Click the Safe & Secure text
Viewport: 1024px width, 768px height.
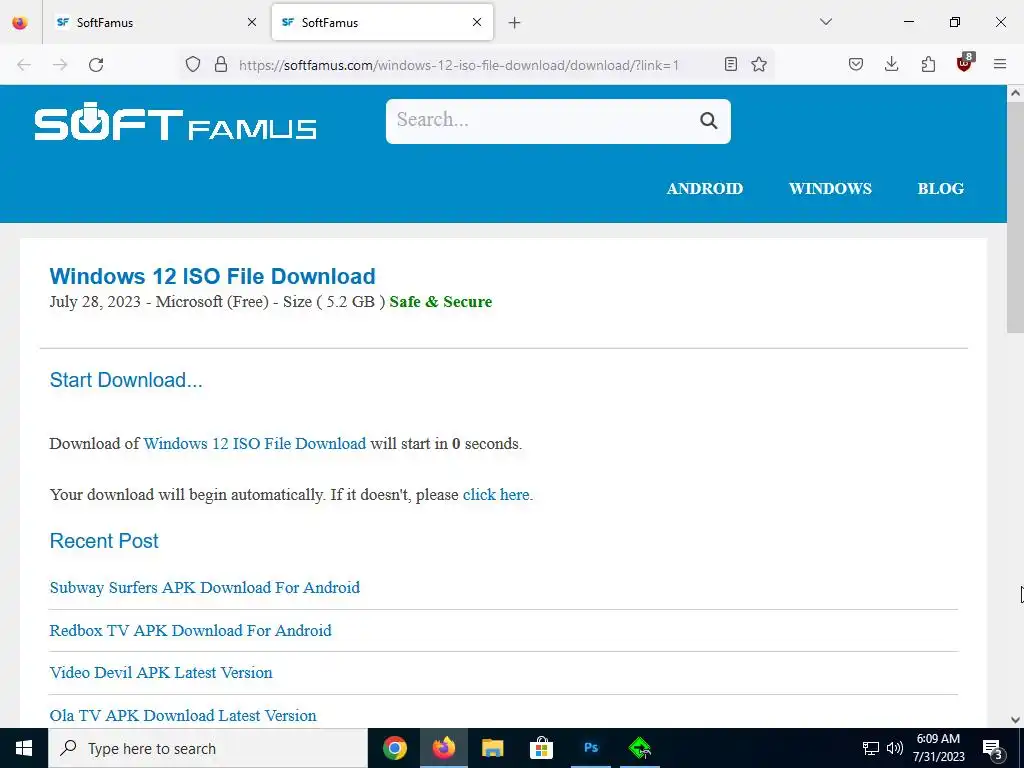point(441,302)
